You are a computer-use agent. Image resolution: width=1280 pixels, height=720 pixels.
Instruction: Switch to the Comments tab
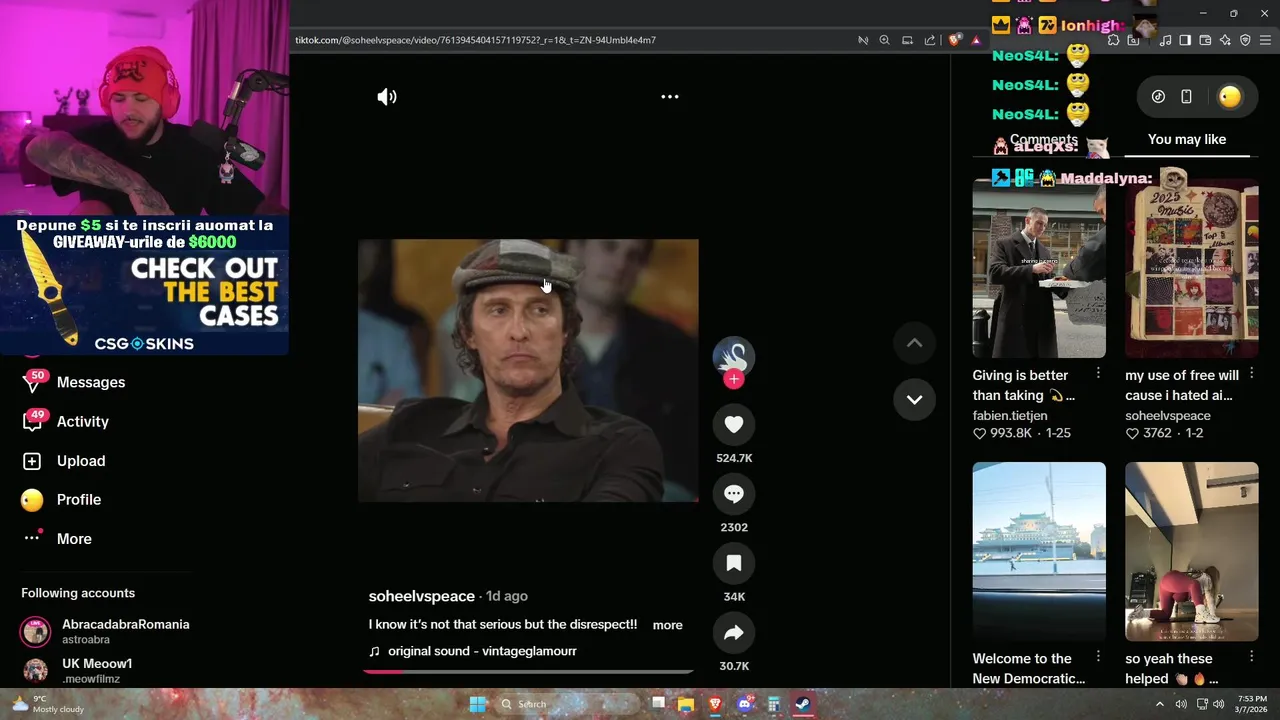coord(1044,139)
